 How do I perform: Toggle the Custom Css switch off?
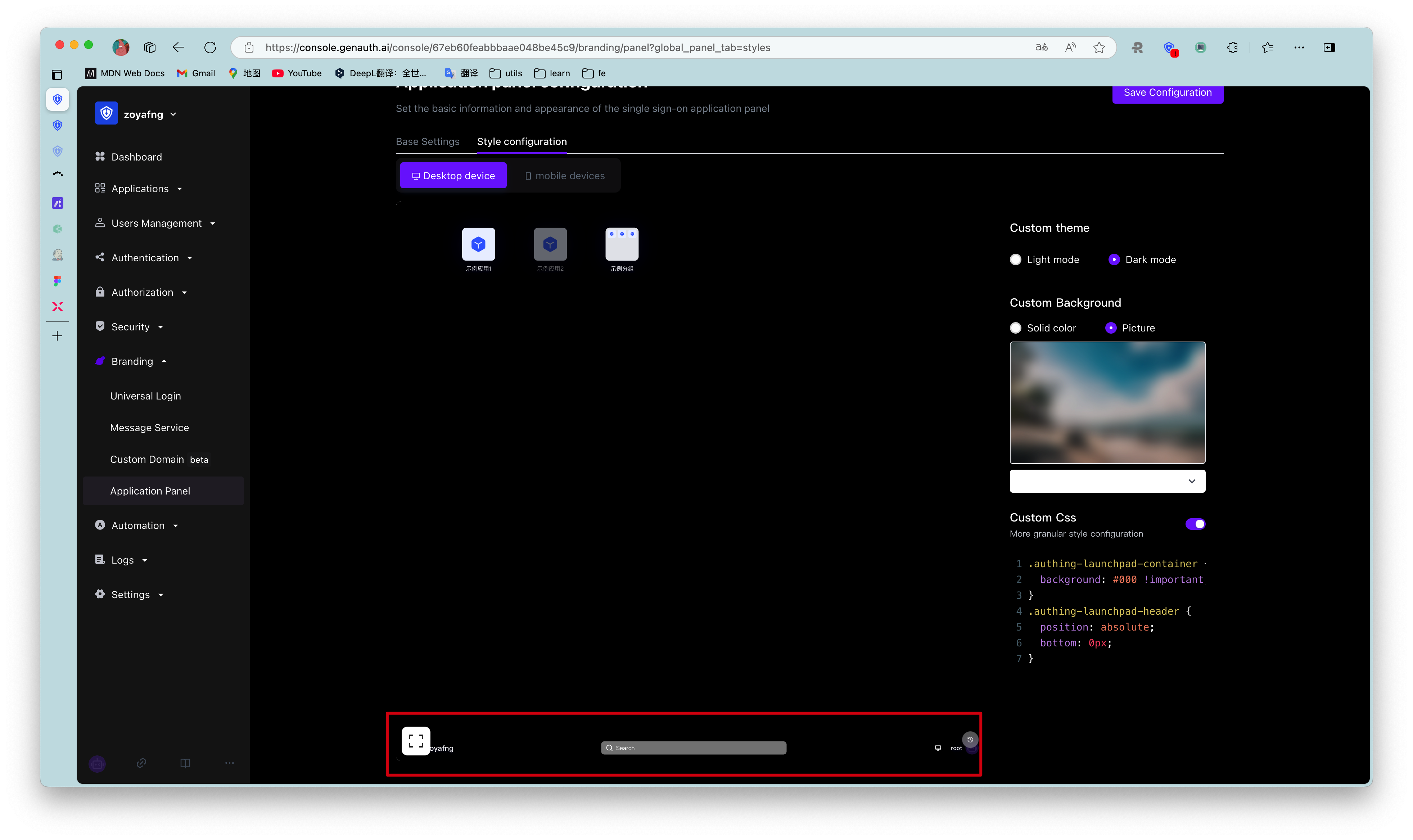click(1195, 524)
